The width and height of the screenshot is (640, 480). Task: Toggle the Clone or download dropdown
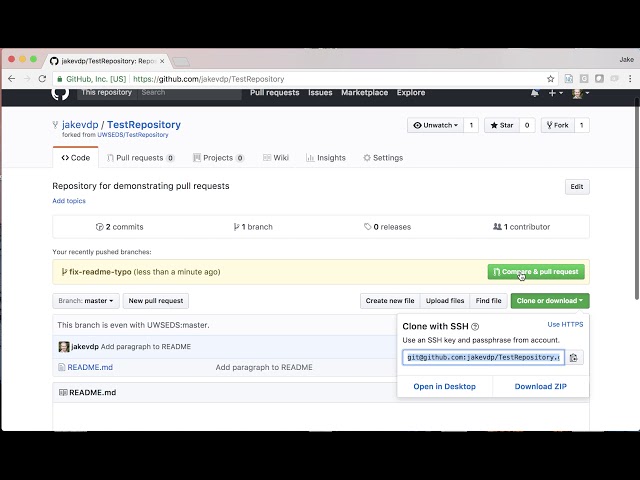(x=550, y=301)
